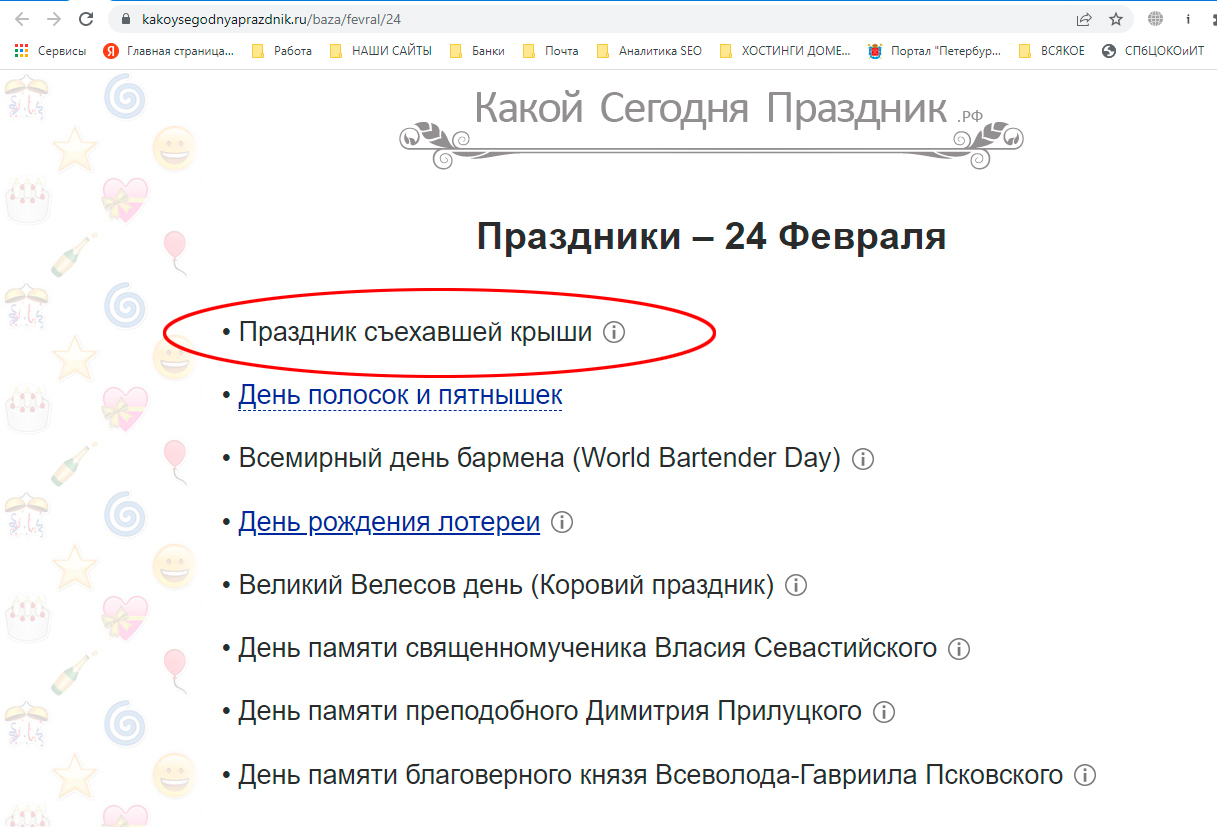Open the Сервисы apps bookmark
Image resolution: width=1217 pixels, height=827 pixels.
[50, 51]
